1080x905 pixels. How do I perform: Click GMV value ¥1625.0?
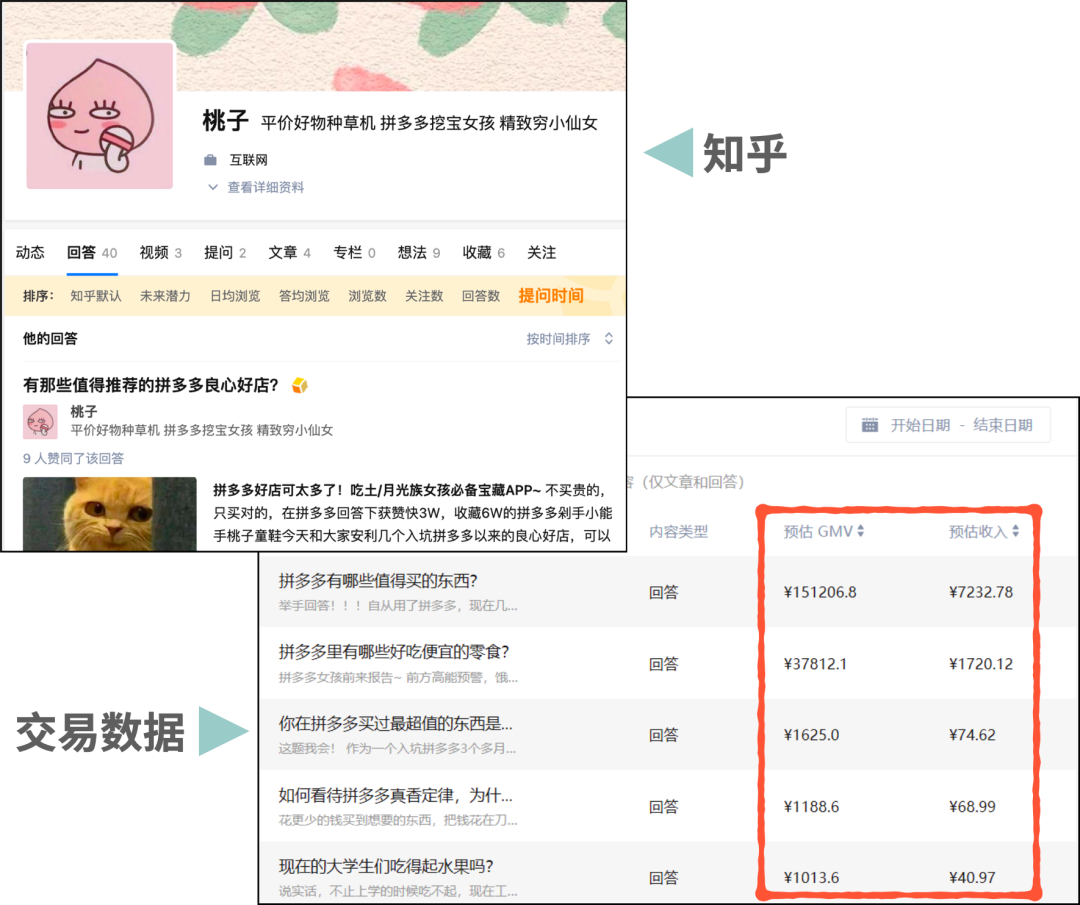click(811, 735)
